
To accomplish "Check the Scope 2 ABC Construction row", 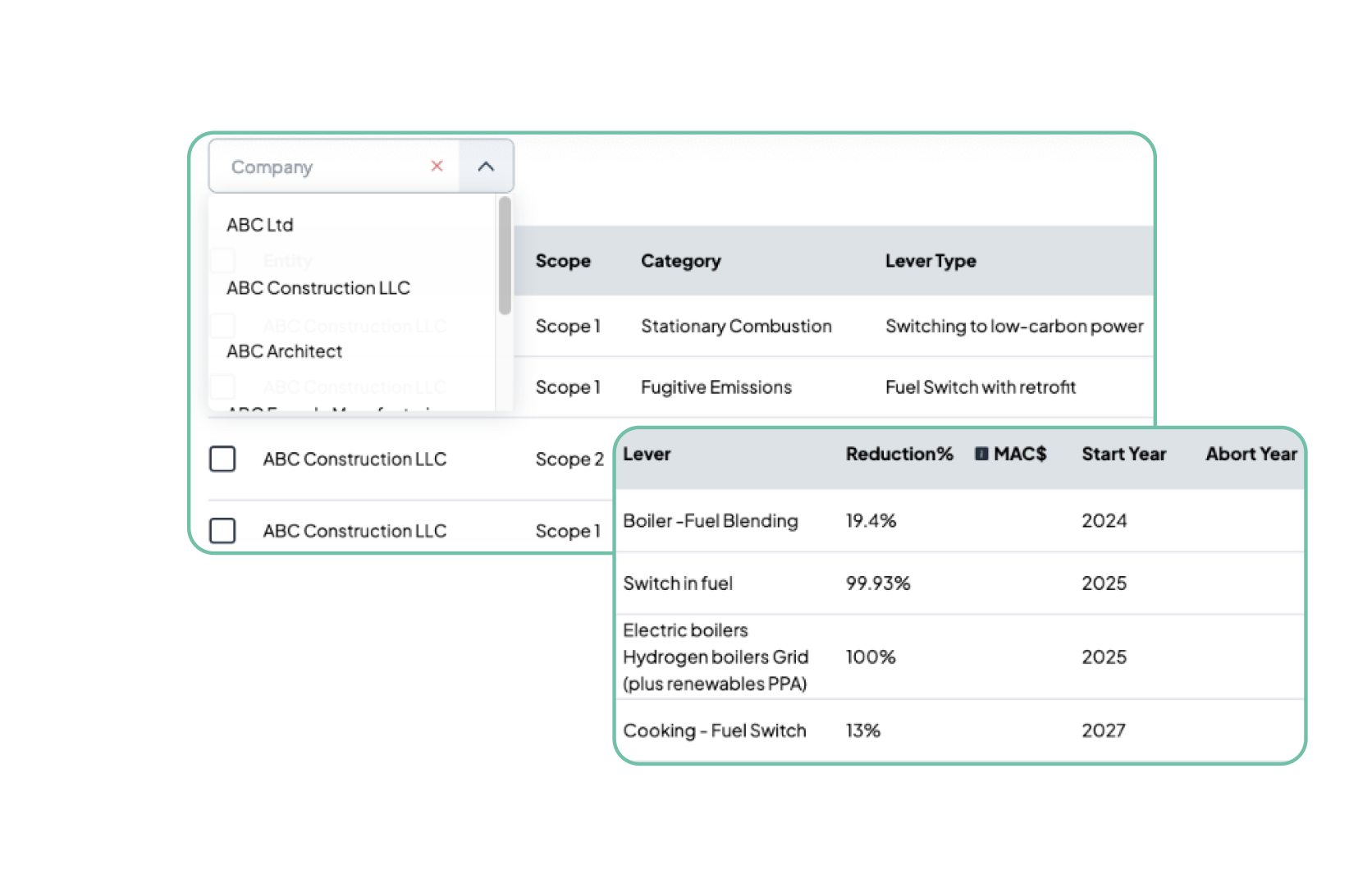I will point(222,459).
